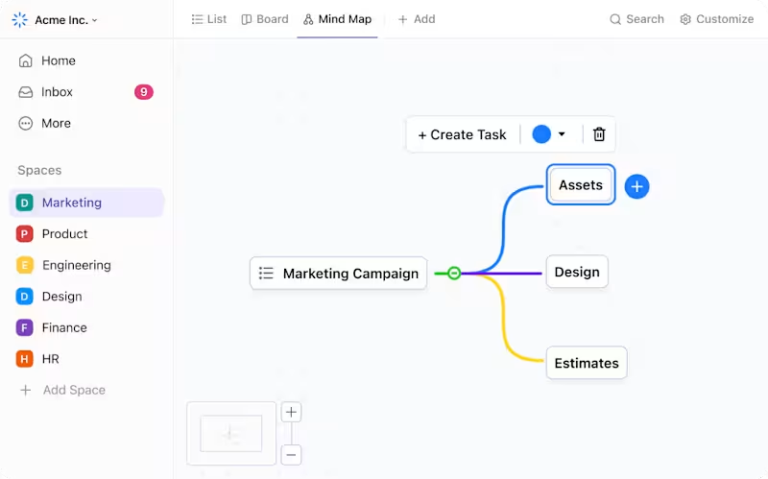Open Home from the sidebar
768x479 pixels.
pyautogui.click(x=47, y=61)
